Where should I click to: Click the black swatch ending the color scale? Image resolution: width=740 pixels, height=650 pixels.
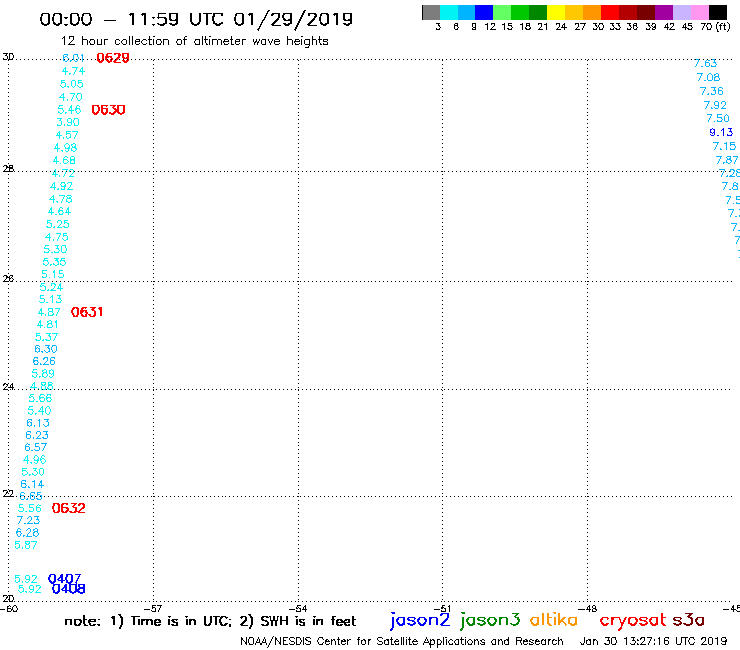click(718, 12)
